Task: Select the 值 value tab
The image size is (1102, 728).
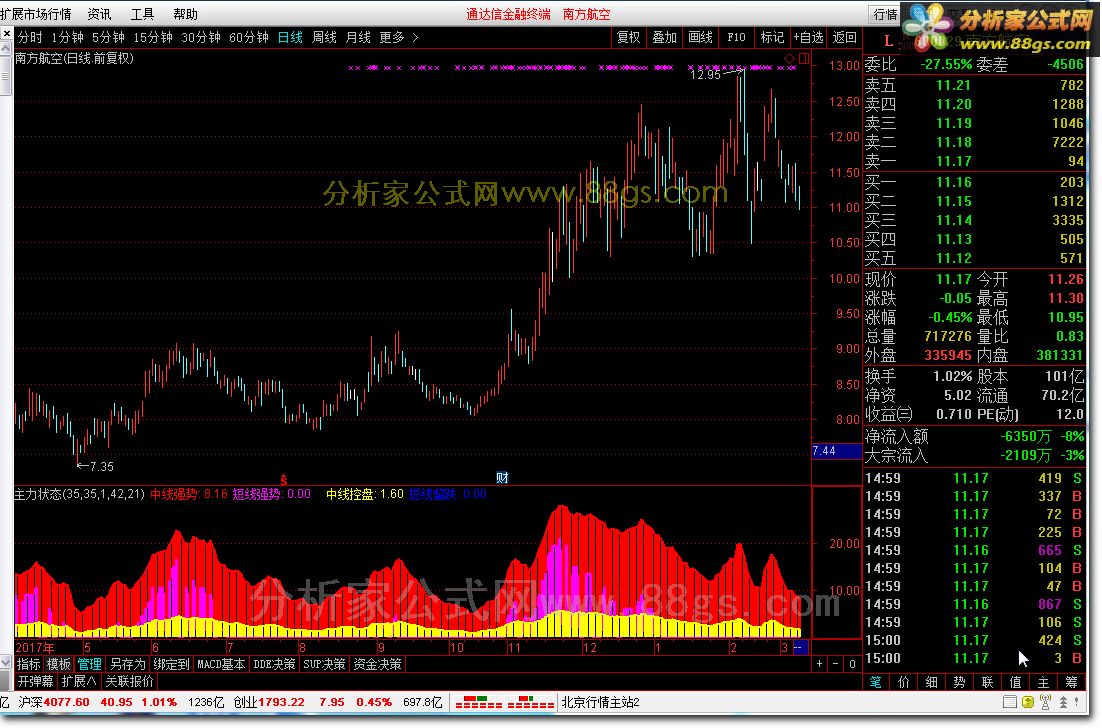Action: pos(1016,682)
